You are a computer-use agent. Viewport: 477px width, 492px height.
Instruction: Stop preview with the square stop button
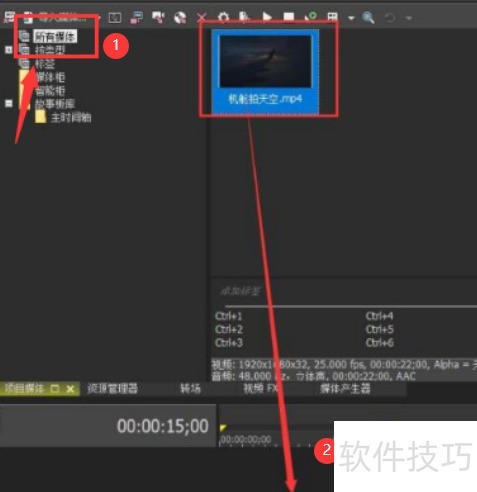(x=289, y=17)
